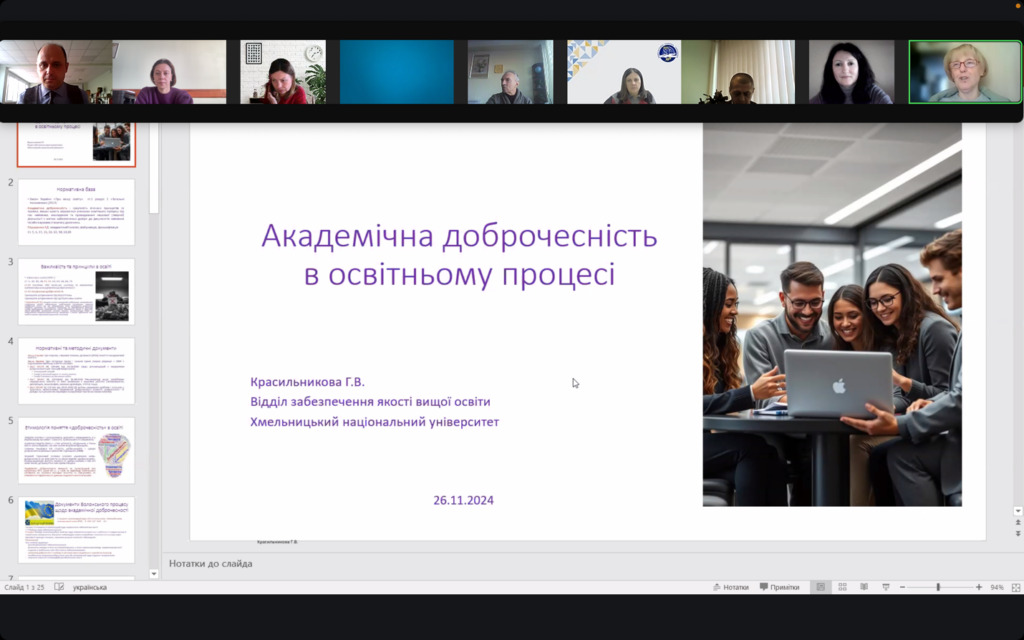Viewport: 1024px width, 640px height.
Task: Switch to Reading view icon
Action: coord(864,587)
